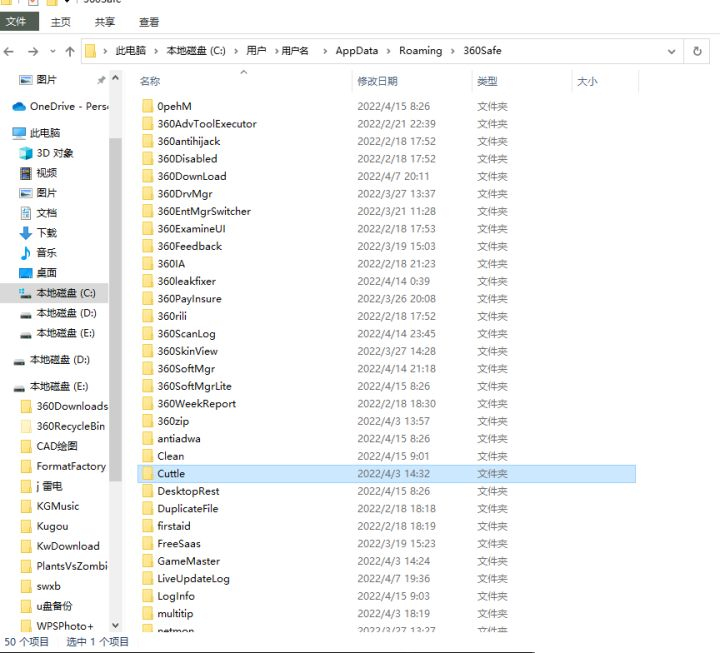This screenshot has width=720, height=653.
Task: Expand the address bar history dropdown
Action: coord(671,51)
